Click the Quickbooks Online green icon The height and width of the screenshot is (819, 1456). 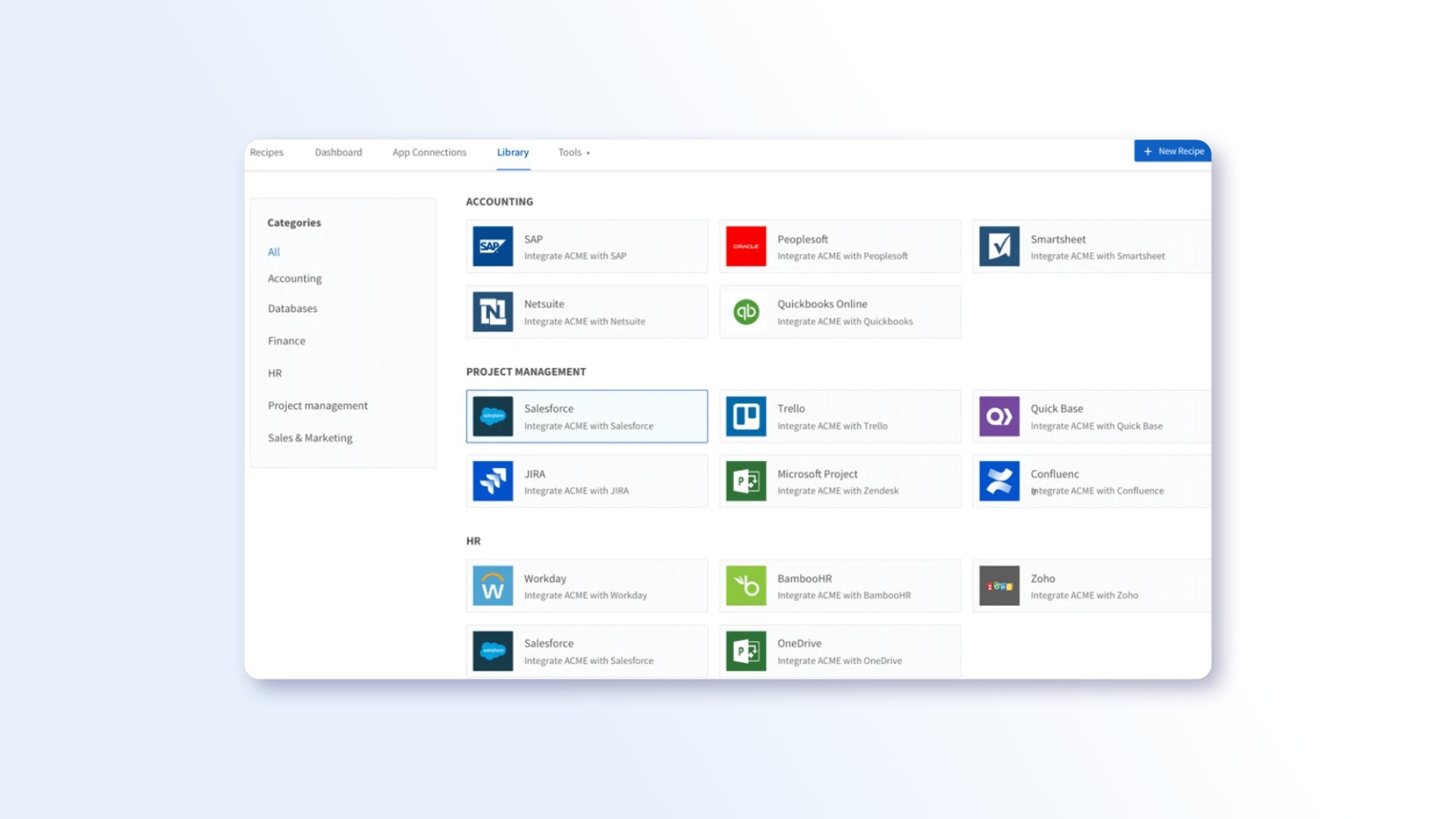[745, 312]
